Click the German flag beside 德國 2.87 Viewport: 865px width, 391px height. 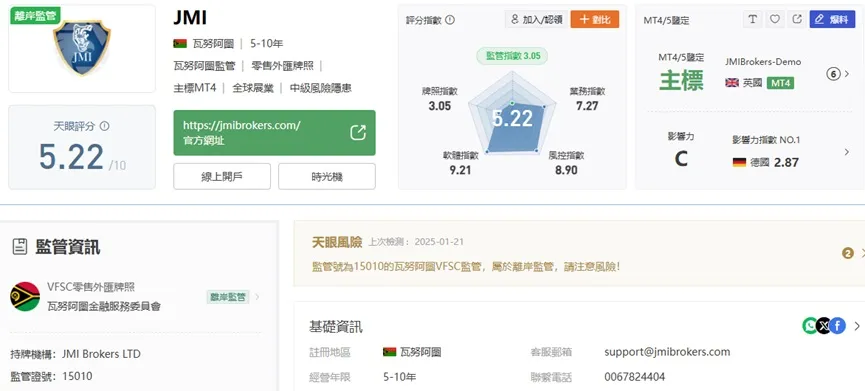739,163
